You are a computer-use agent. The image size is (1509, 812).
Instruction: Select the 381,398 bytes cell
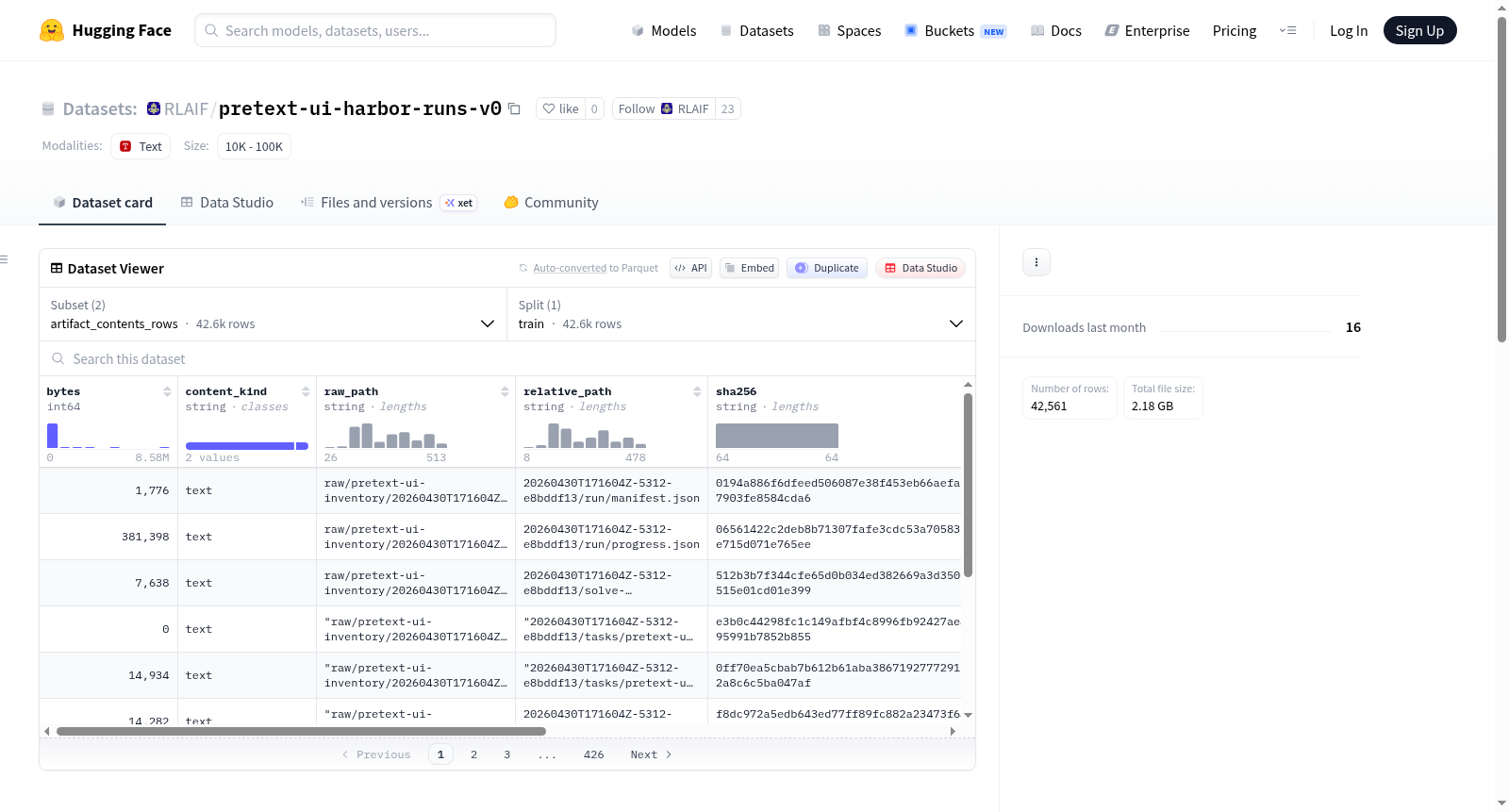(108, 537)
